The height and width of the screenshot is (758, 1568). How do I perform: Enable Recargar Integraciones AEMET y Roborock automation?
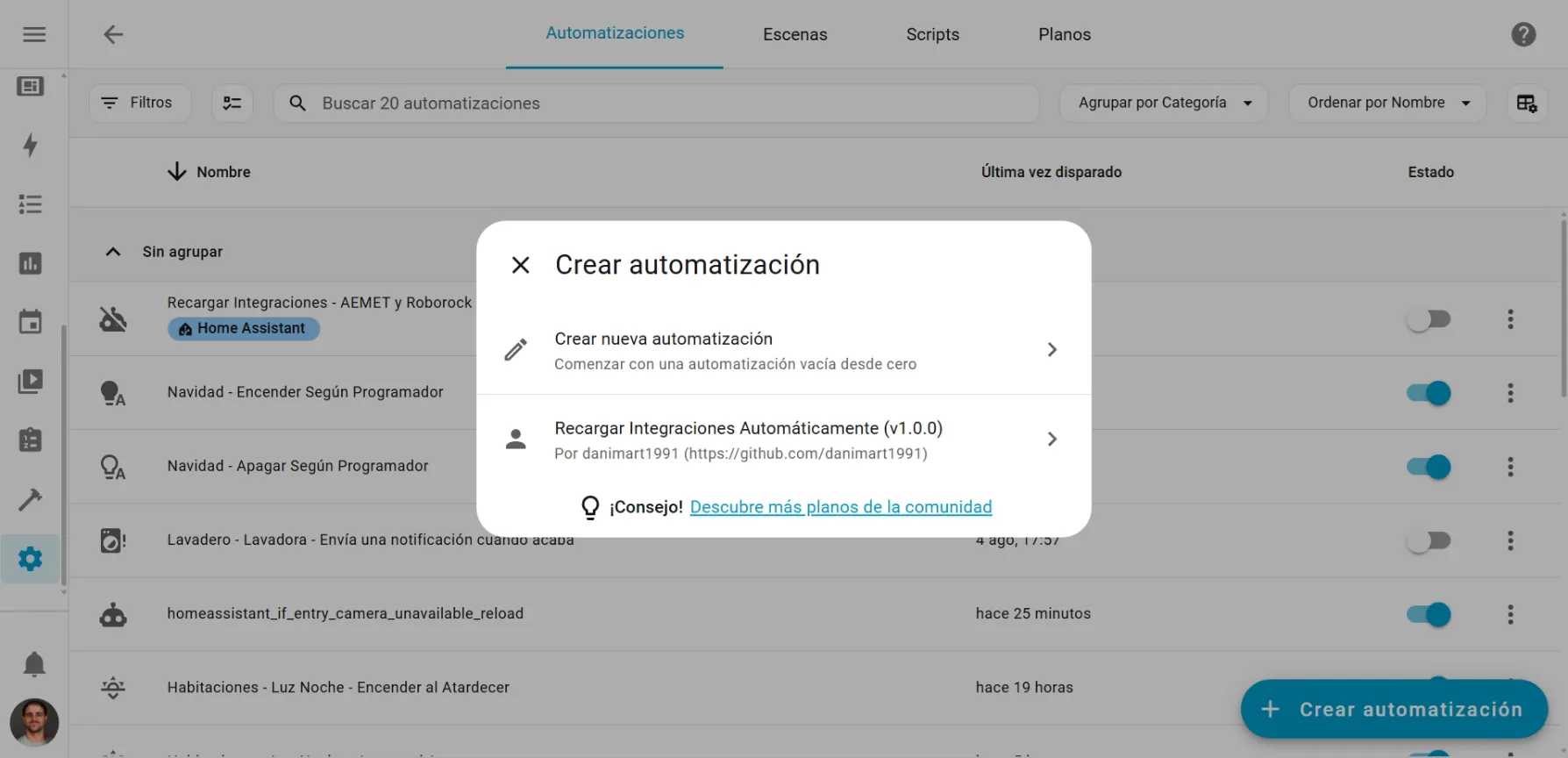(x=1429, y=319)
